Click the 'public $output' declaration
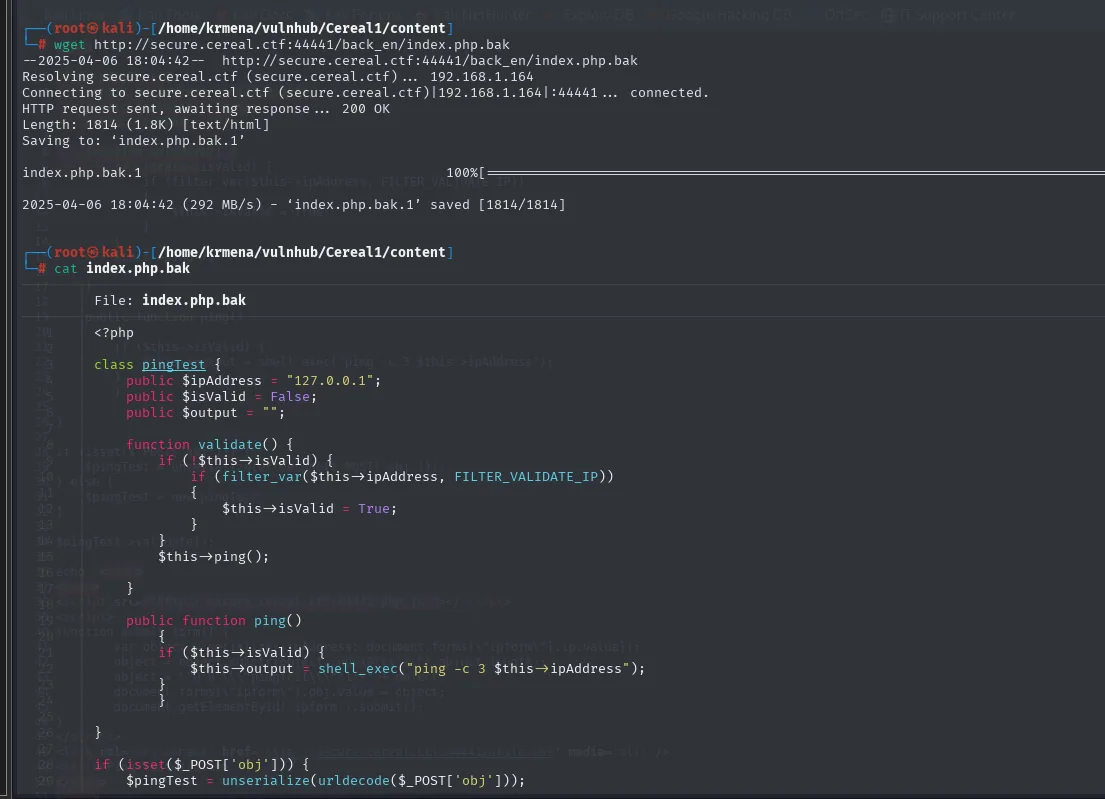Image resolution: width=1105 pixels, height=799 pixels. (x=182, y=413)
